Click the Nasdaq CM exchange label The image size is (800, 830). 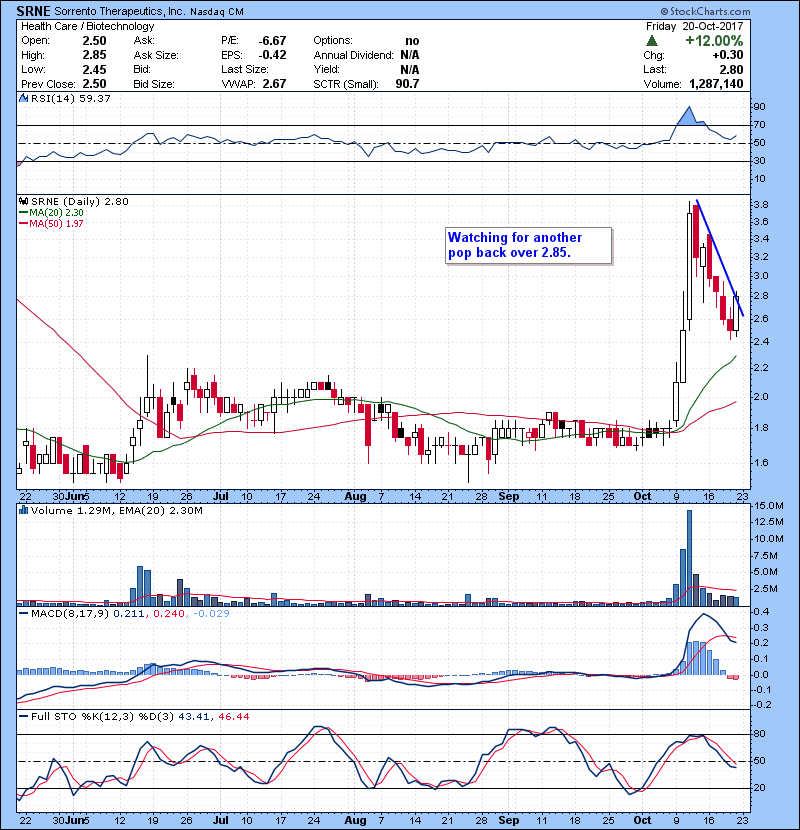[x=217, y=12]
